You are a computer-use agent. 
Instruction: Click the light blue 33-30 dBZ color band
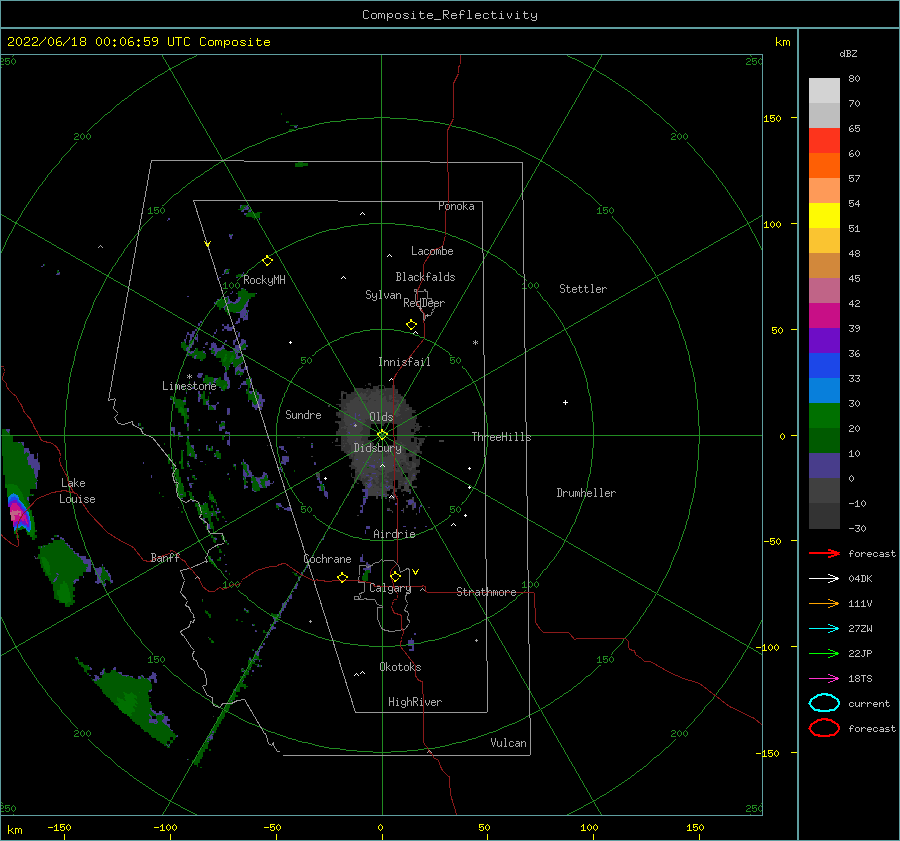[824, 391]
